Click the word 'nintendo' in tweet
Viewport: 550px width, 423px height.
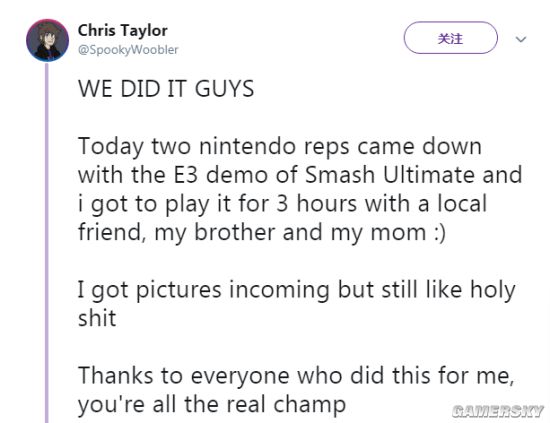247,146
